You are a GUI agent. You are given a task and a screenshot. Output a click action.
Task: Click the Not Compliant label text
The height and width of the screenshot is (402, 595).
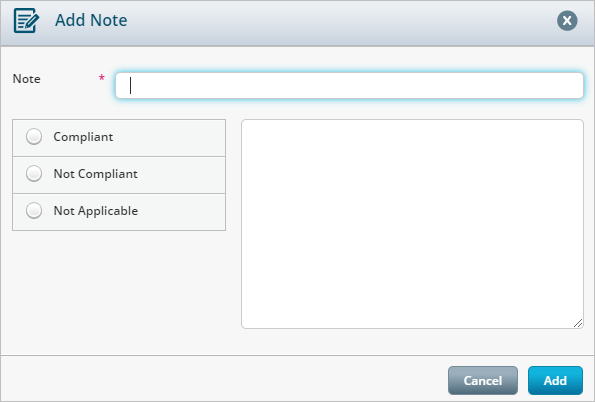click(96, 174)
